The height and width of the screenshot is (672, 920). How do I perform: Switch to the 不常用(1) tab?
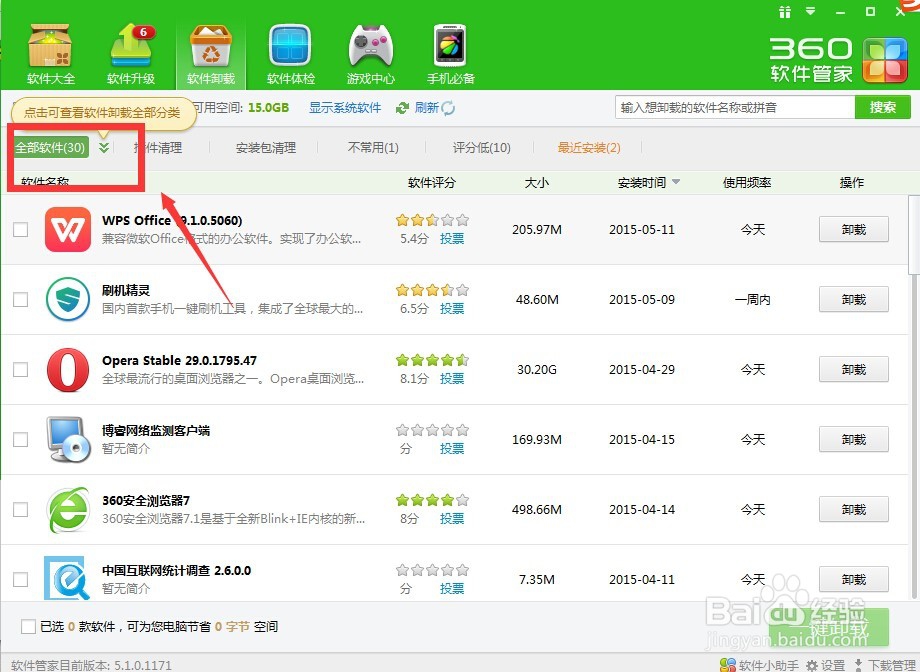[373, 147]
